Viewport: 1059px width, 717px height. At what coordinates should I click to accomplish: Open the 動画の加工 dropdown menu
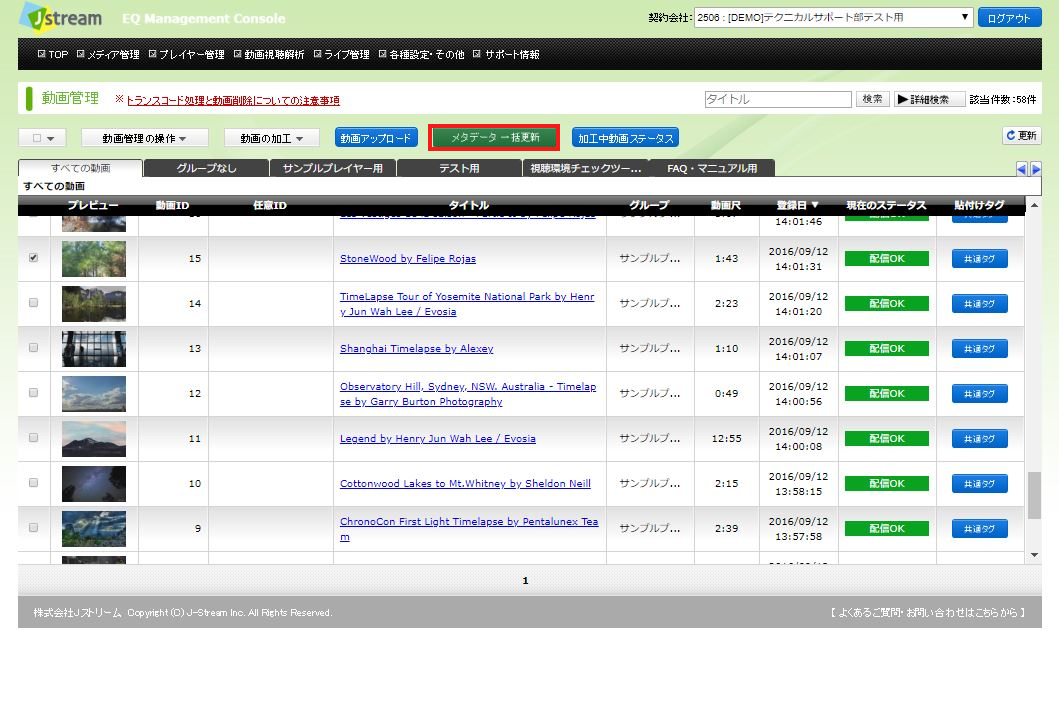(270, 138)
